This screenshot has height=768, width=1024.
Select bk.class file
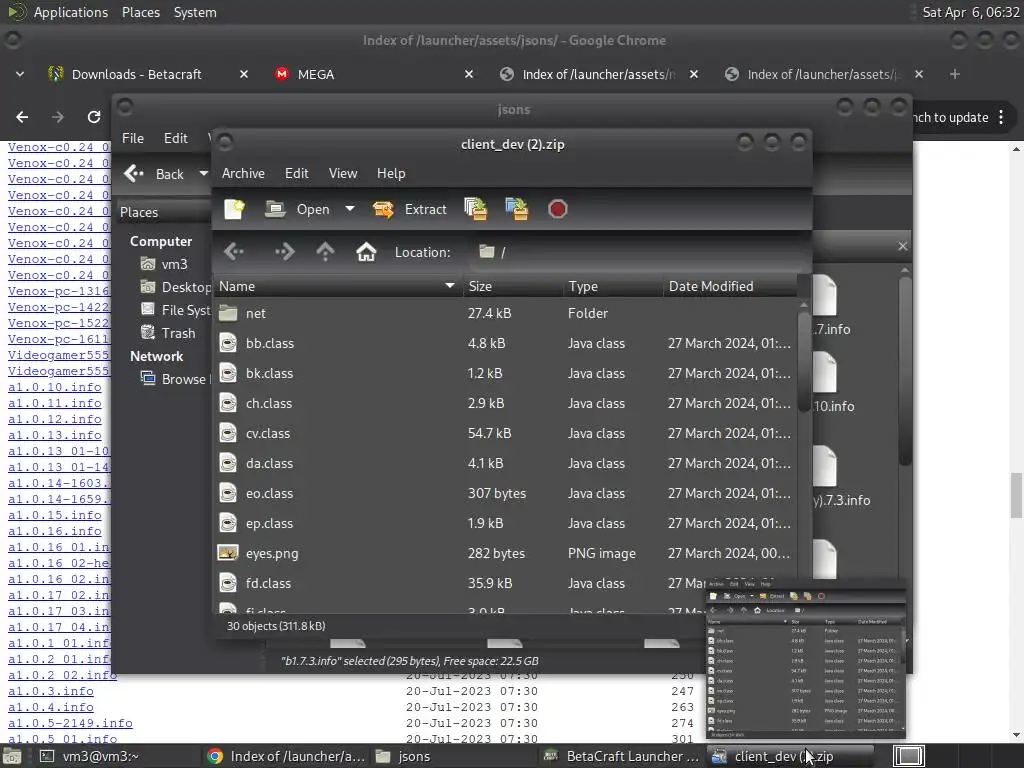pyautogui.click(x=506, y=374)
